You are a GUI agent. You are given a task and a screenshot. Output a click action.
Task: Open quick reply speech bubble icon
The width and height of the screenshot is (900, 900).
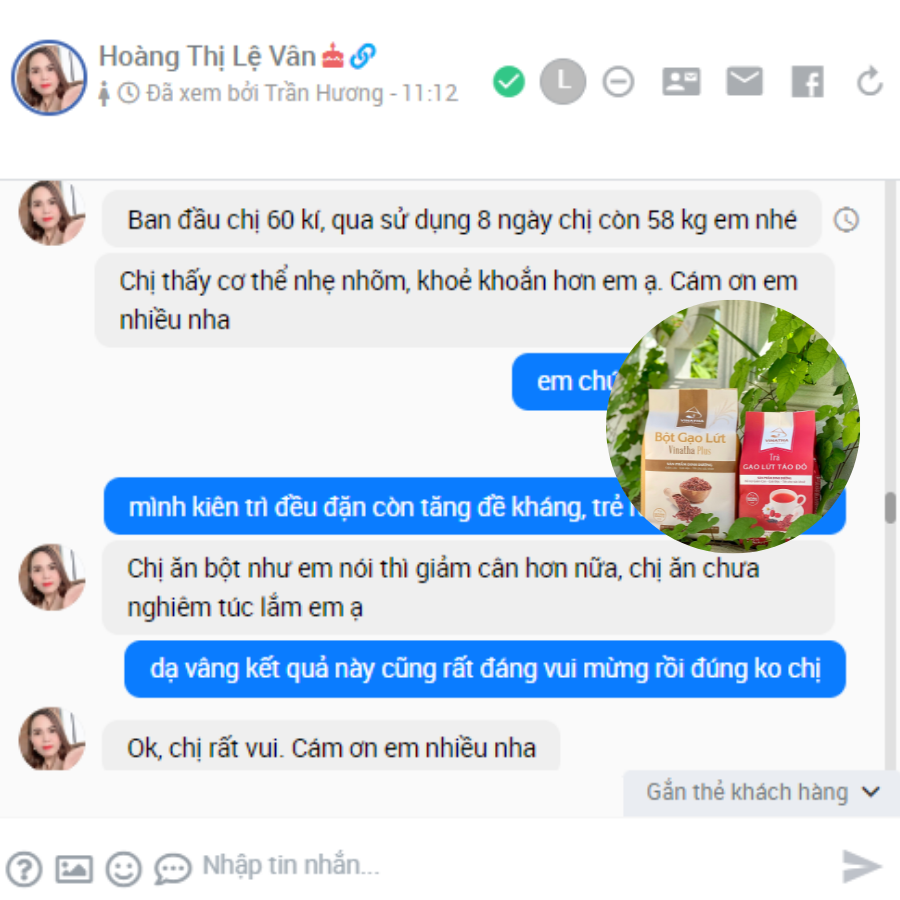[x=172, y=869]
